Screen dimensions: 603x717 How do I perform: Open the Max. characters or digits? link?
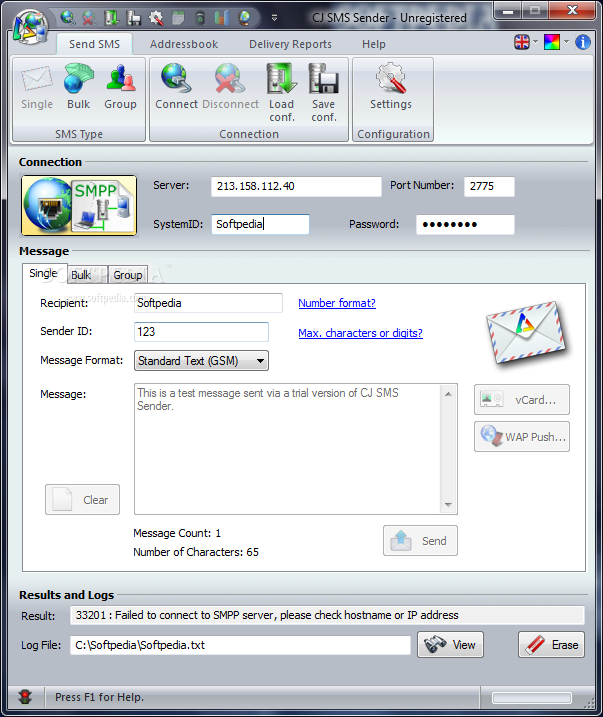(360, 333)
